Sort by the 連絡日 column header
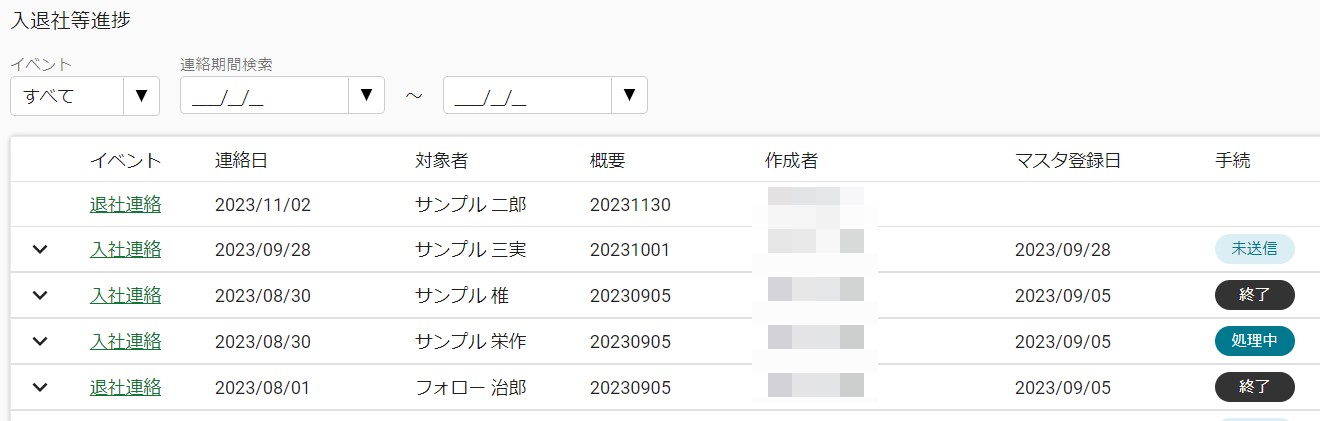This screenshot has width=1320, height=421. 241,160
